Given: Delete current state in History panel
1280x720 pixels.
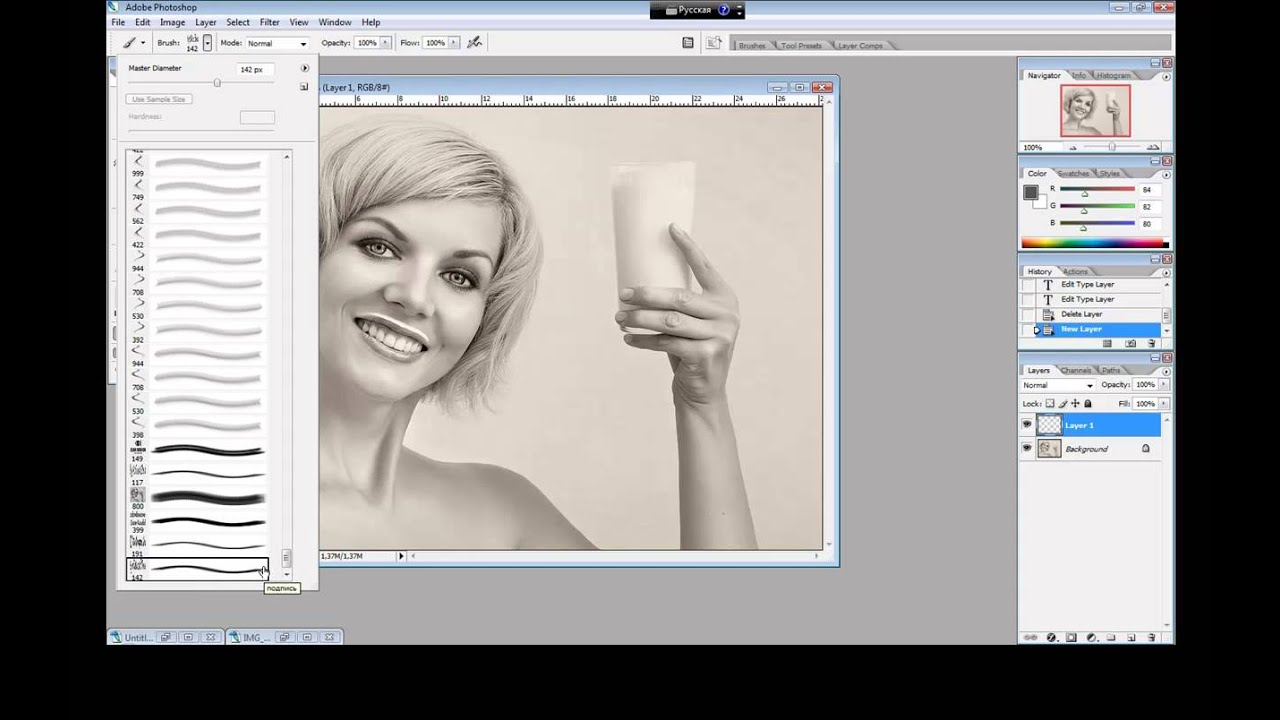Looking at the screenshot, I should (x=1152, y=344).
